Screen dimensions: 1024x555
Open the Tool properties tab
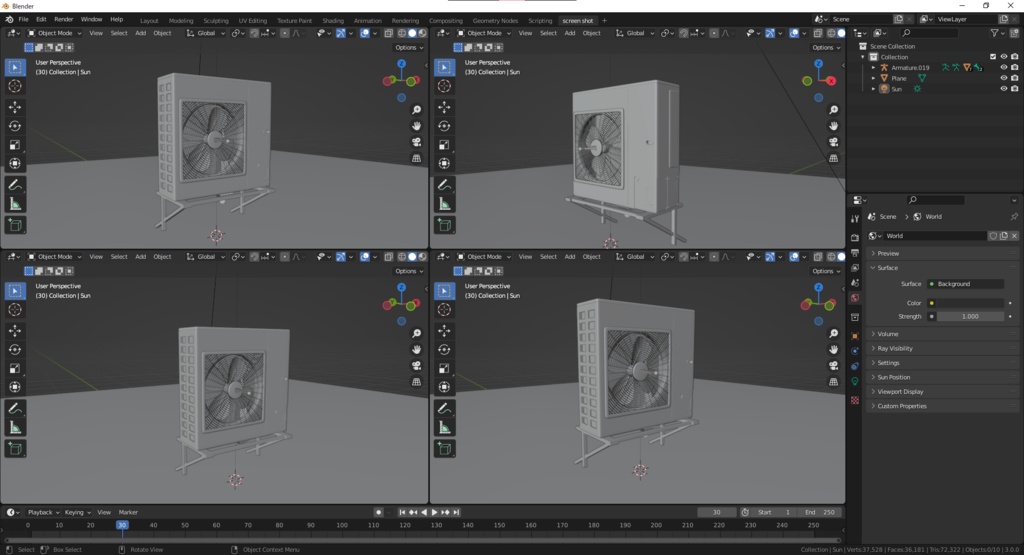tap(855, 219)
